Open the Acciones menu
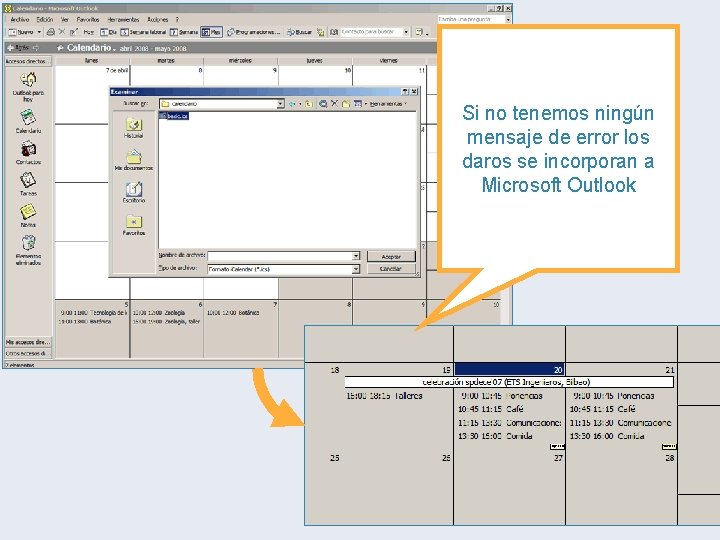720x540 pixels. [158, 19]
